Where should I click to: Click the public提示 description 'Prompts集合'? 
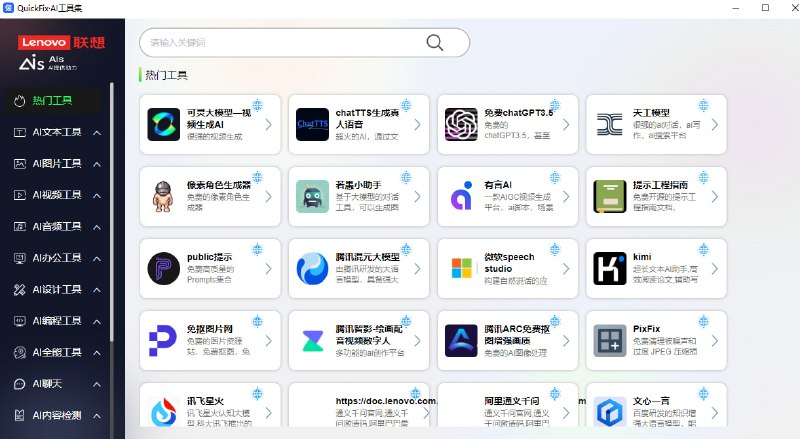(209, 280)
